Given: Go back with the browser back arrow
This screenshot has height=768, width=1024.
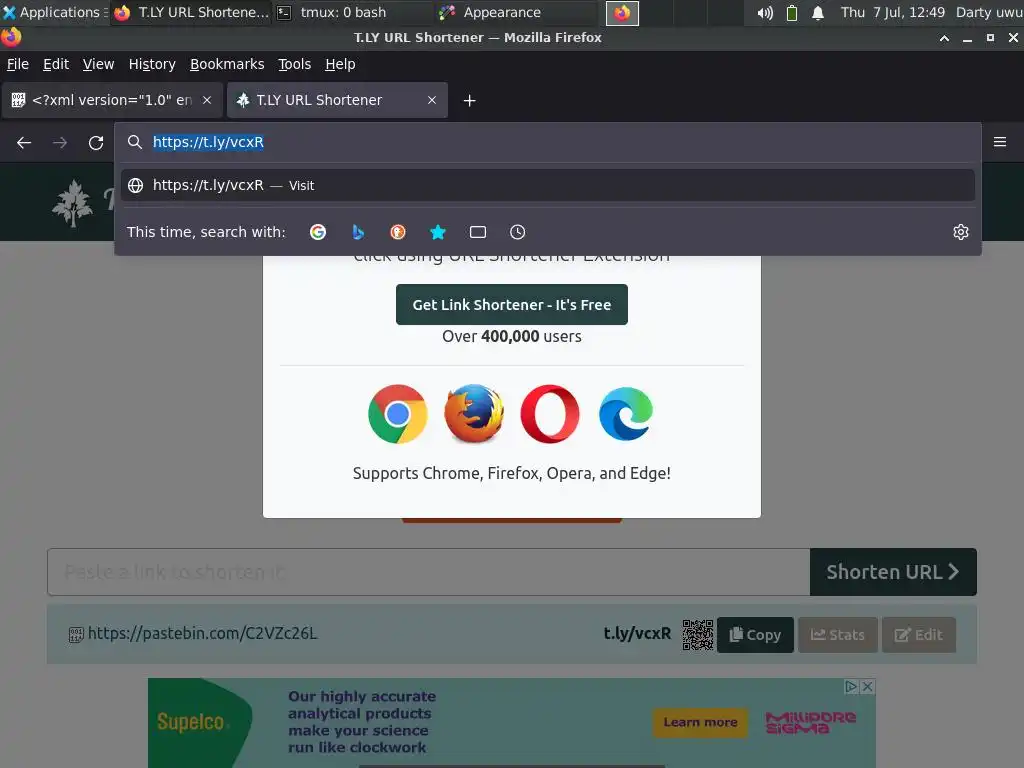Looking at the screenshot, I should [x=24, y=142].
